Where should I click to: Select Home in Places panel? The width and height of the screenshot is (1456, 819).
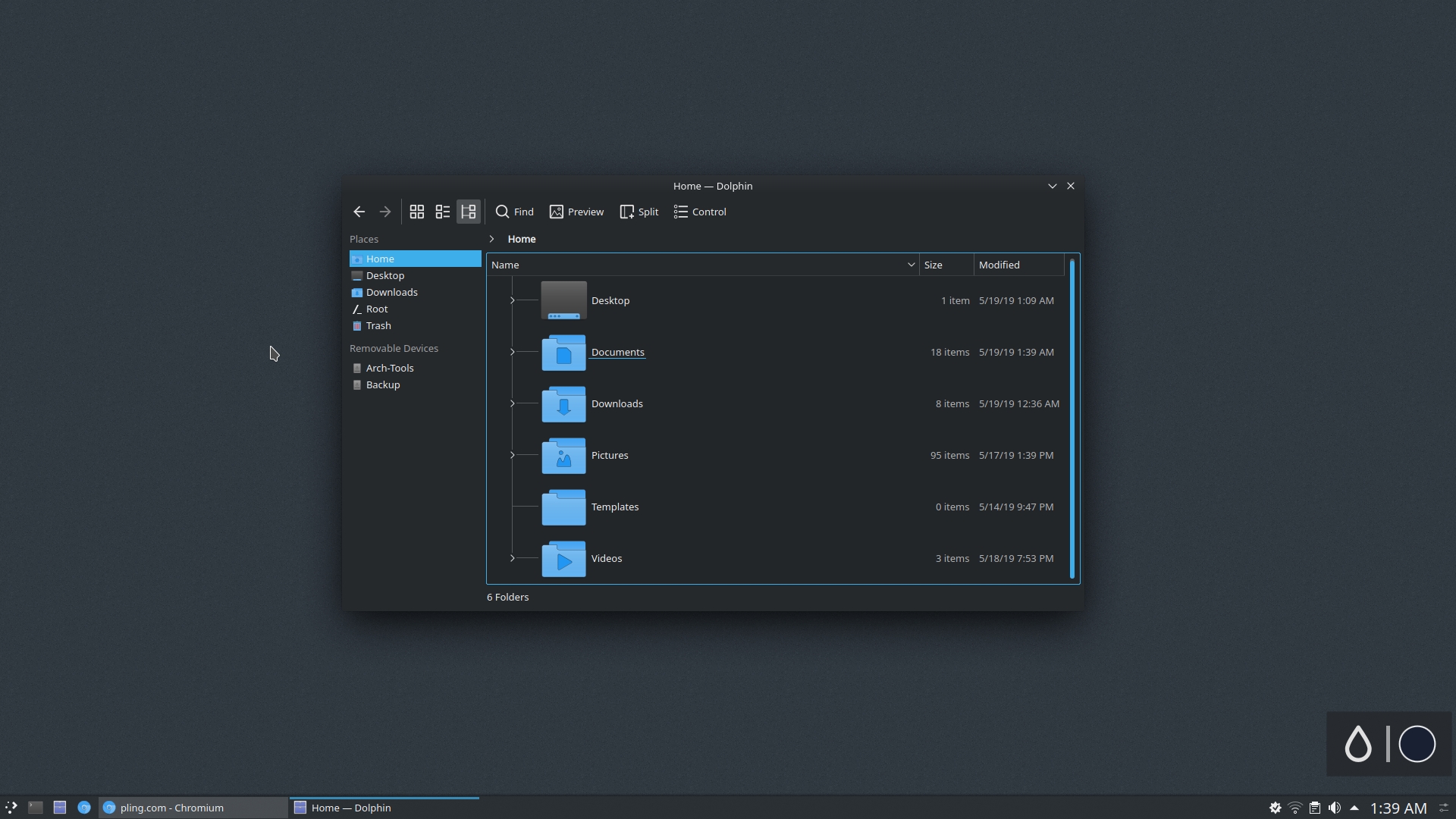[415, 259]
